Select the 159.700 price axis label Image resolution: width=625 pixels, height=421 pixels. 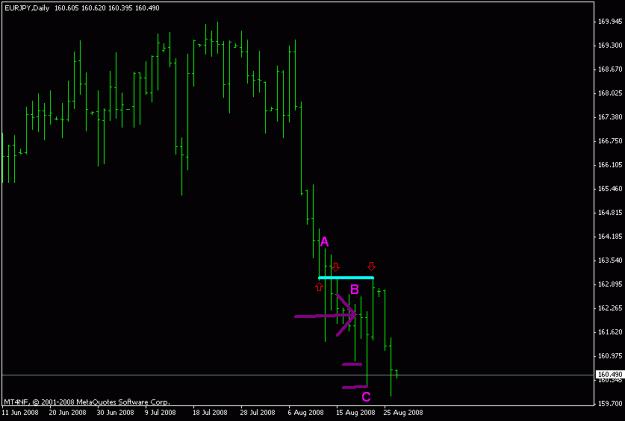(610, 403)
